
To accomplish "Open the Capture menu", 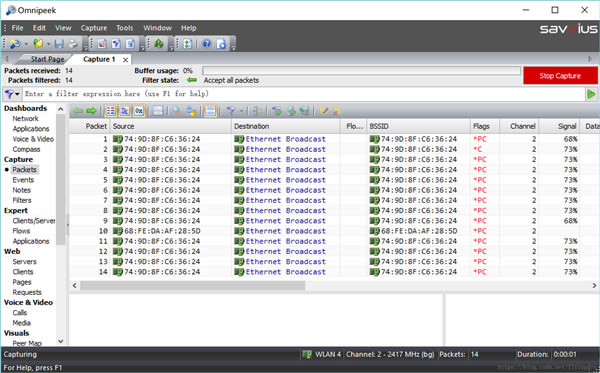I will coord(94,28).
